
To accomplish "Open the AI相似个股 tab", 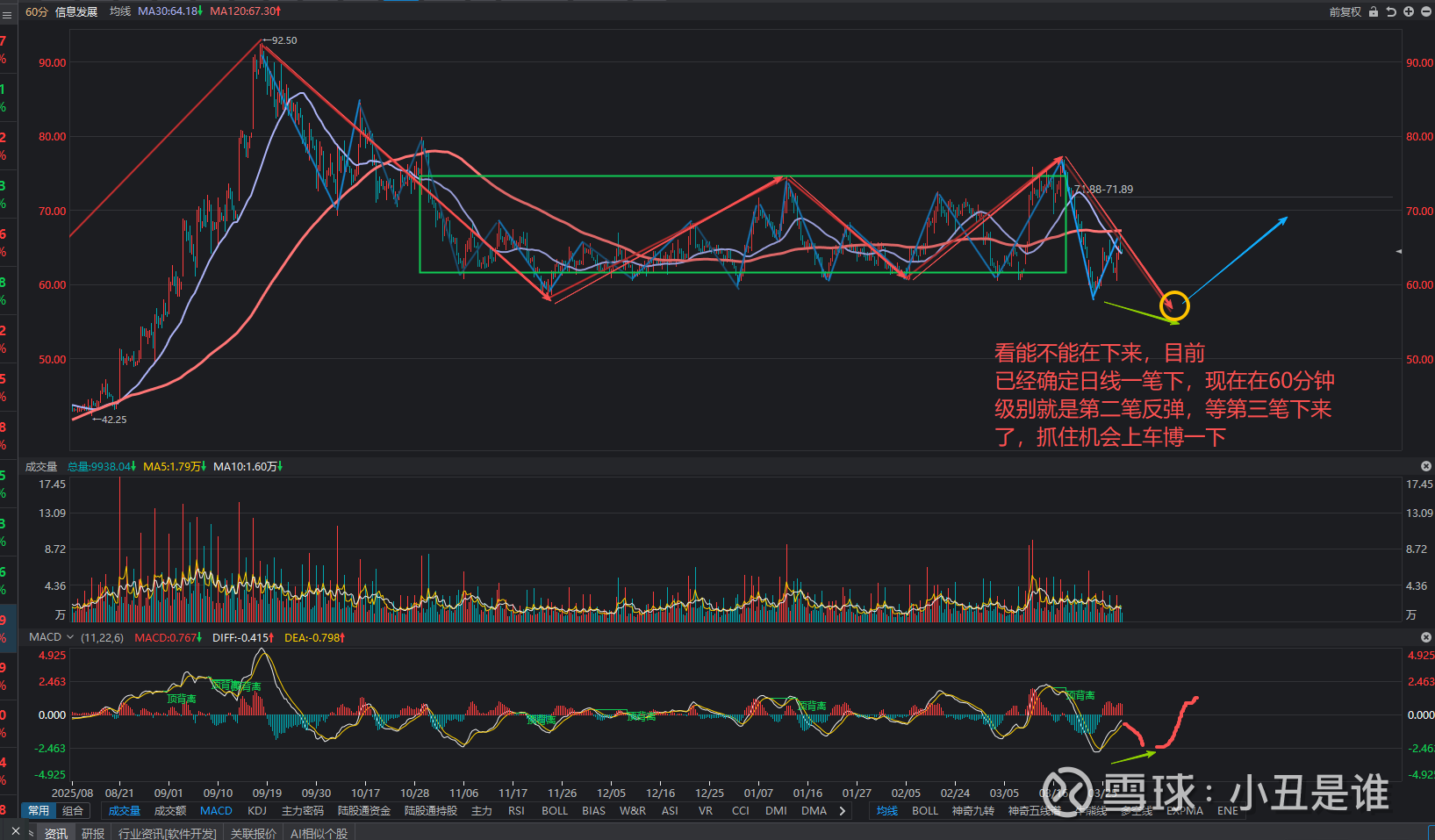I will pos(319,833).
